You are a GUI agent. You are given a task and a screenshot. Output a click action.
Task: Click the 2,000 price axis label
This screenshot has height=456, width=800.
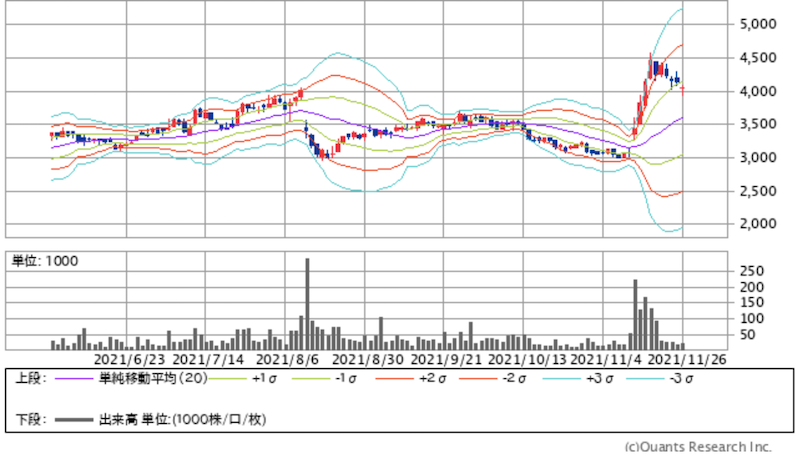(x=758, y=223)
